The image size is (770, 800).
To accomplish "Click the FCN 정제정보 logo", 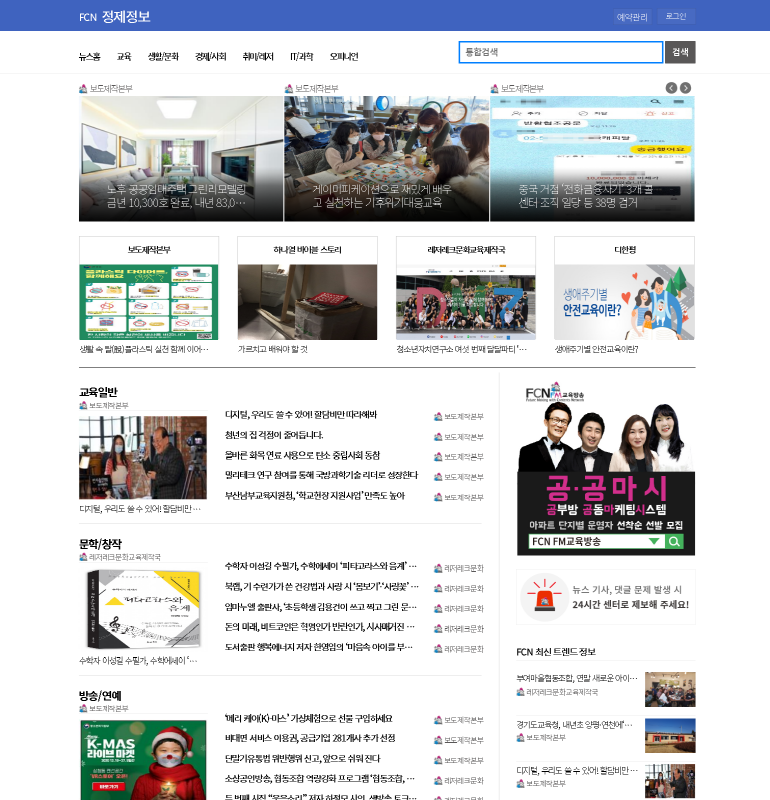I will click(x=114, y=16).
